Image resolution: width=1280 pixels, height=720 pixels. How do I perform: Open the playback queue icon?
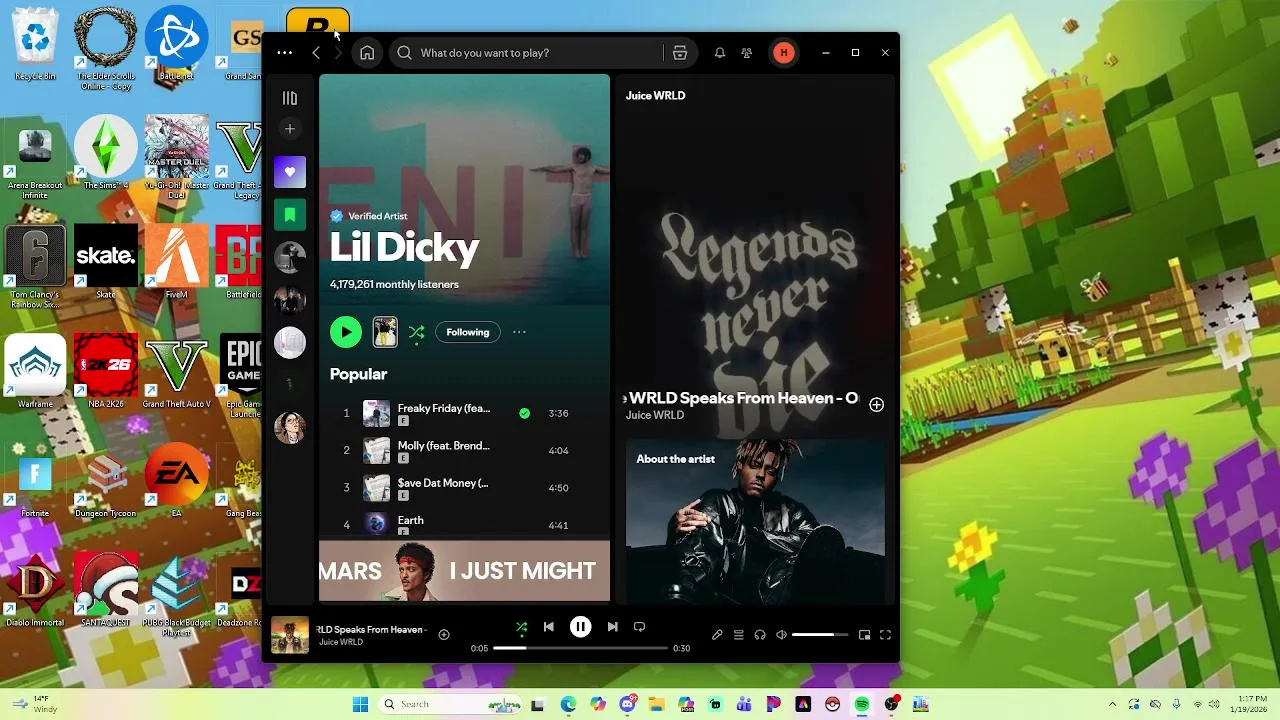739,635
